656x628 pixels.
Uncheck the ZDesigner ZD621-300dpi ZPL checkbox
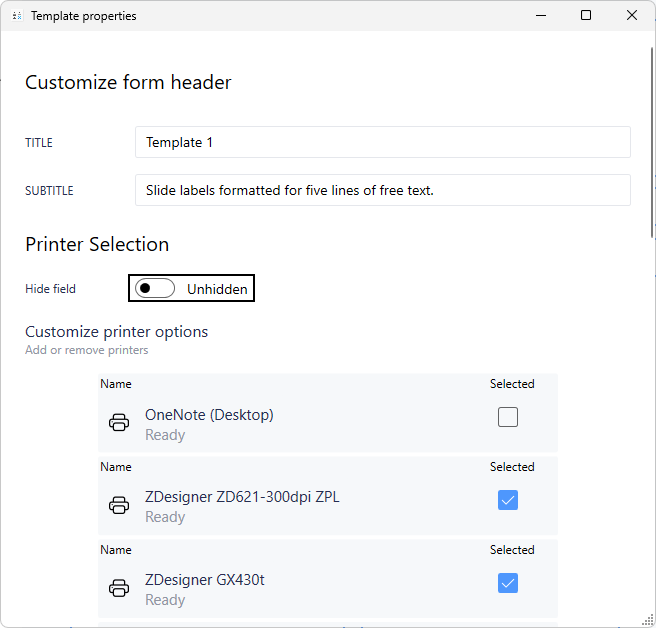(x=508, y=500)
